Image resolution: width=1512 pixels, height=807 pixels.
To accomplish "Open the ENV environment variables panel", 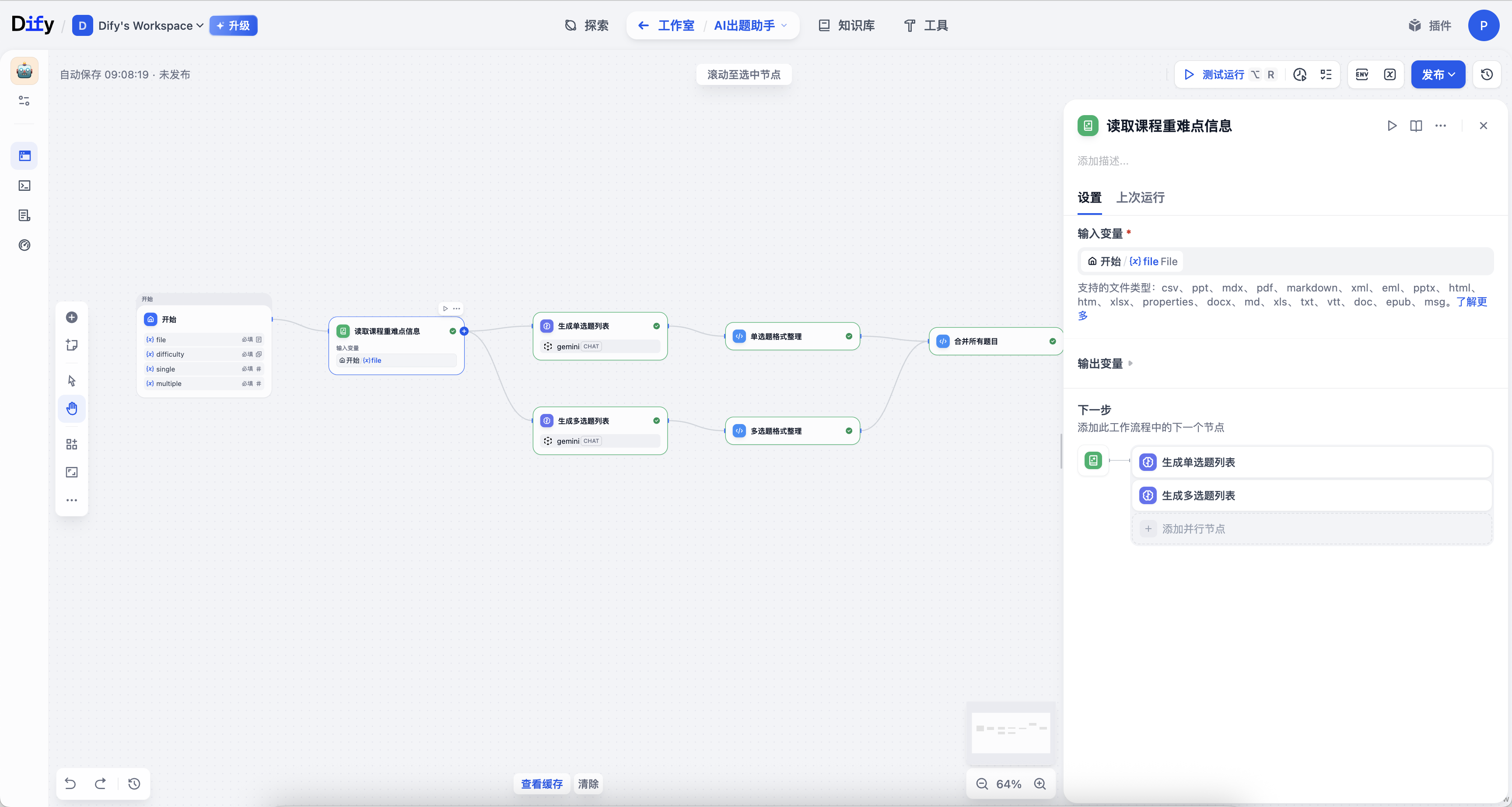I will (1362, 74).
